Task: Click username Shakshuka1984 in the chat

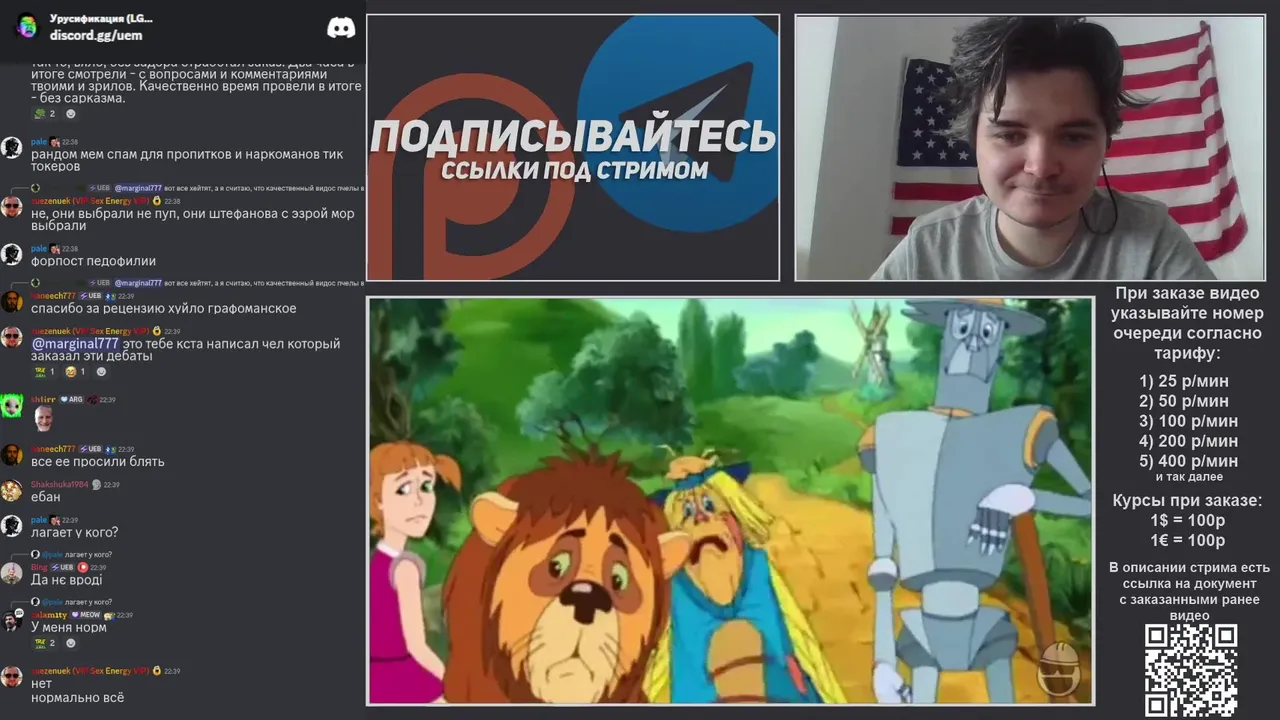Action: point(59,485)
